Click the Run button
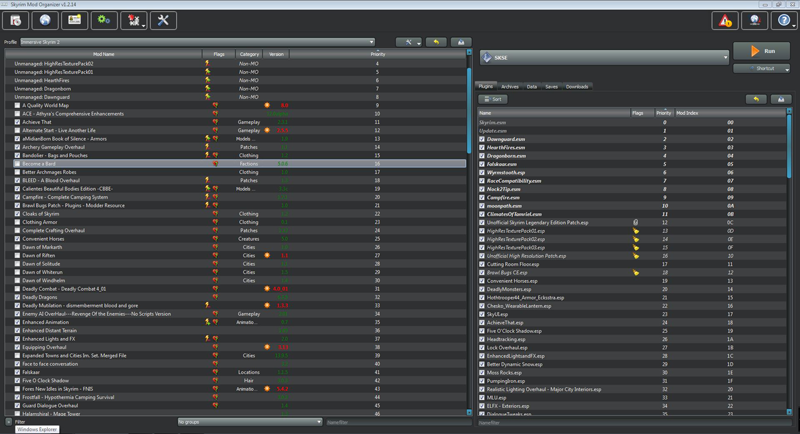Screen dimensions: 800x434 761,50
